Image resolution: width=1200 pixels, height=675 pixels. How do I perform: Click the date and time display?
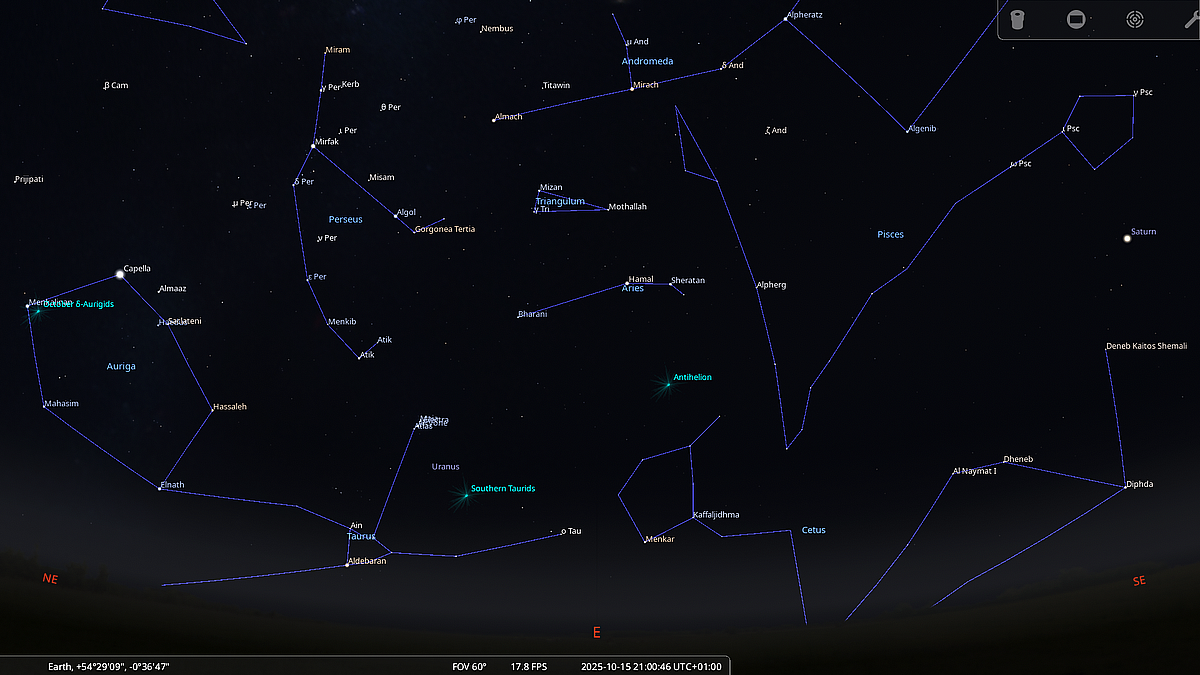click(x=650, y=666)
